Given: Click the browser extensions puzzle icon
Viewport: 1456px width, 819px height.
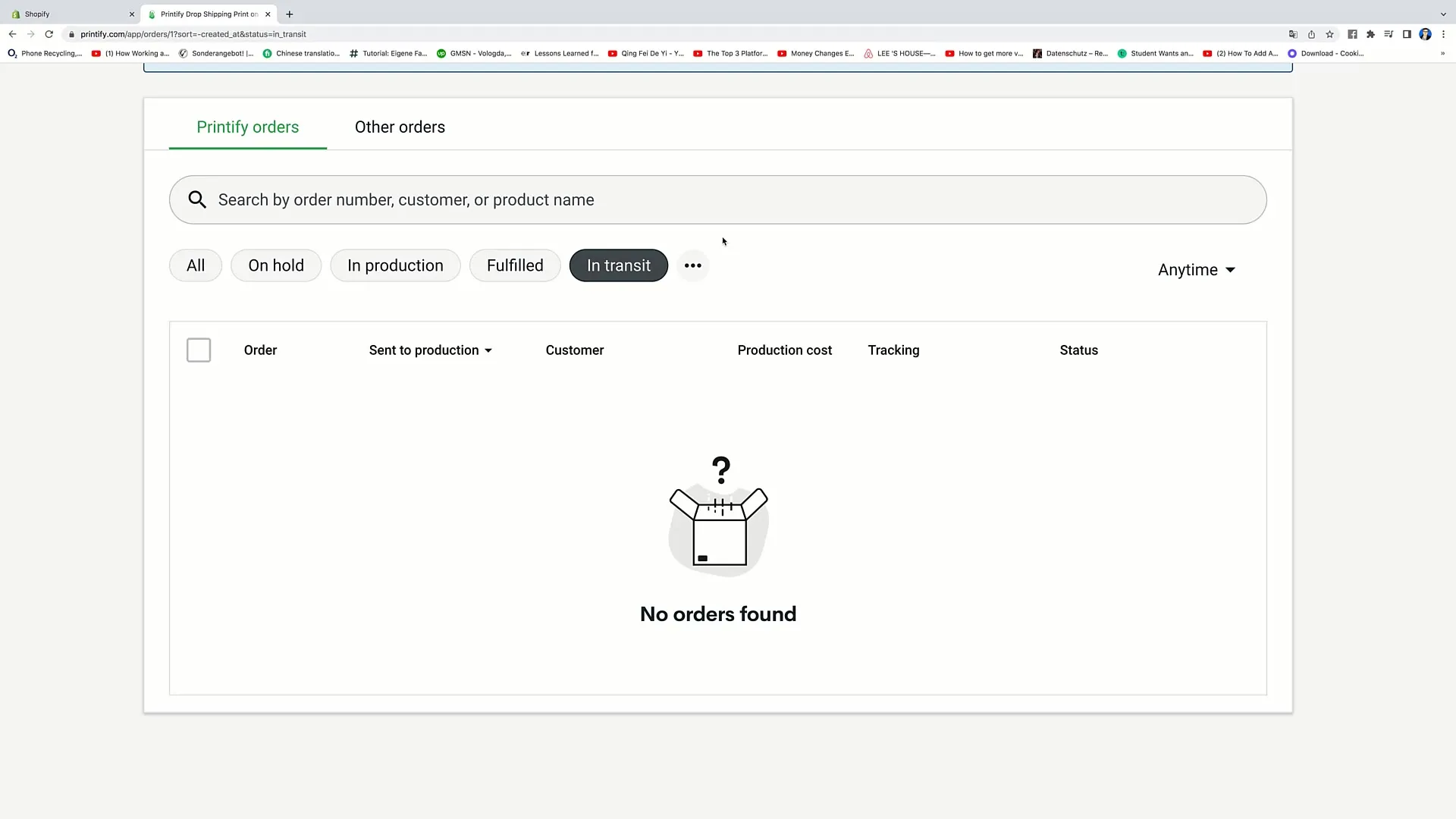Looking at the screenshot, I should [x=1372, y=34].
